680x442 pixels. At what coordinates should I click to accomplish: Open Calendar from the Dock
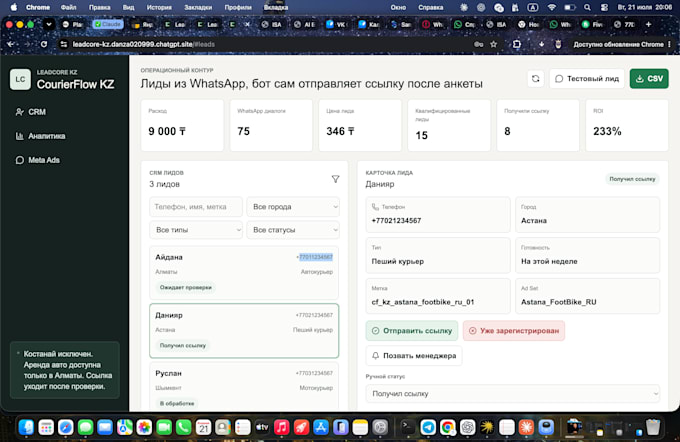[203, 427]
